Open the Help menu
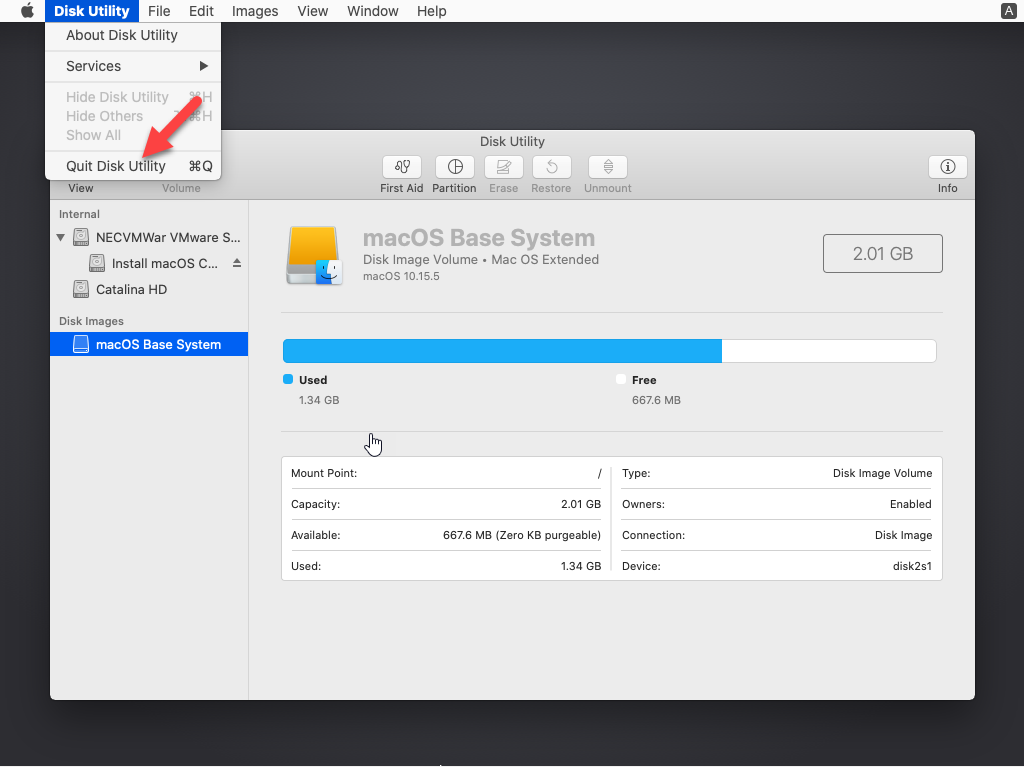Screen dimensions: 1024x767 click(431, 11)
